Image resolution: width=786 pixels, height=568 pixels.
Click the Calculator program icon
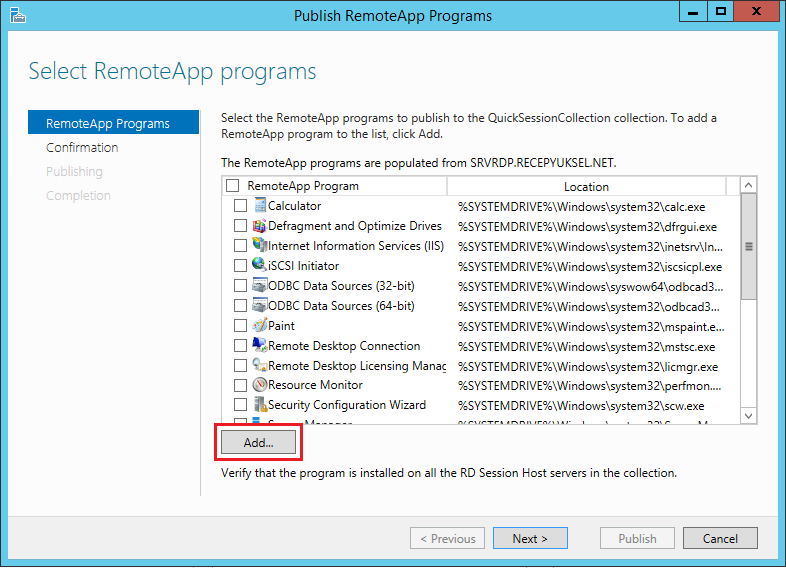260,205
